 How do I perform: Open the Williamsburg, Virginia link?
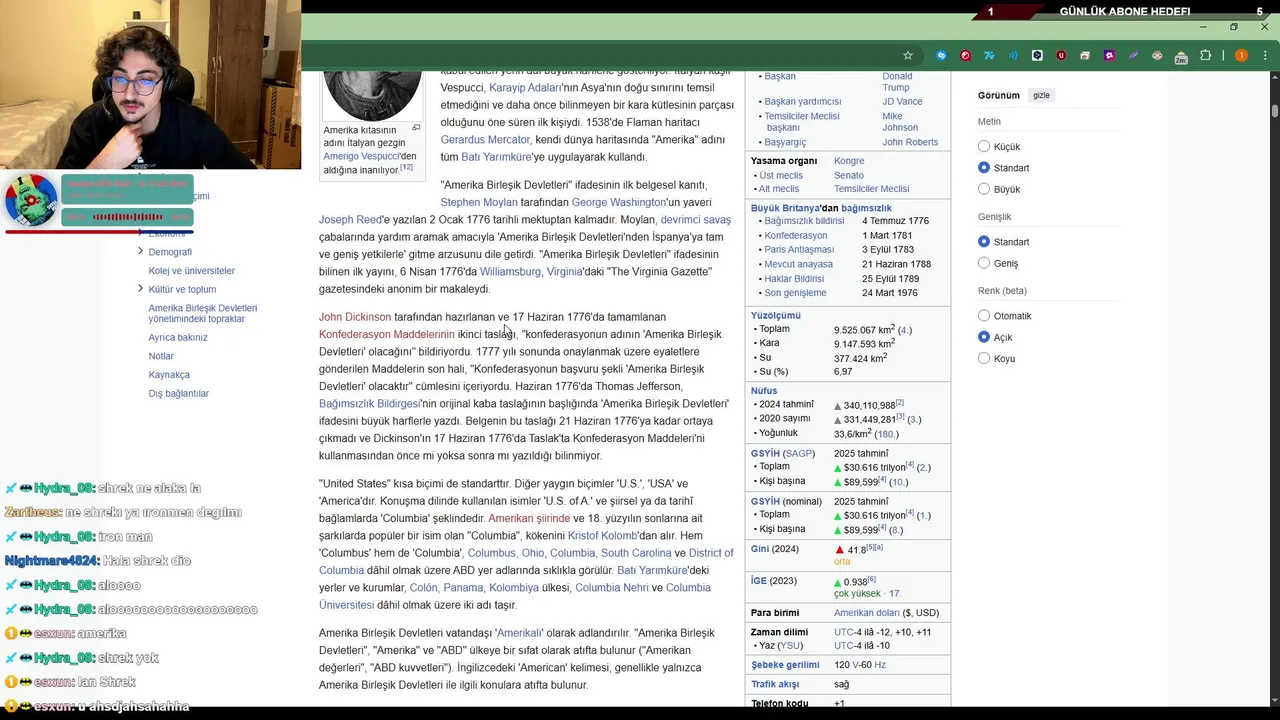coord(531,272)
